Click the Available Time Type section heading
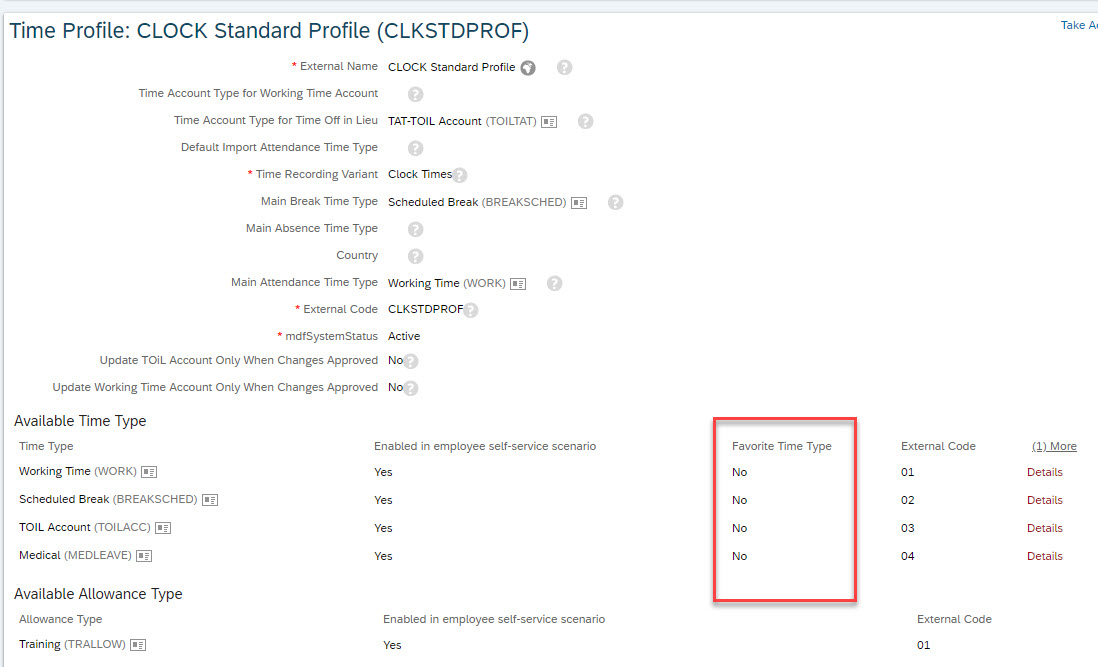Screen dimensions: 1098x667 click(80, 421)
